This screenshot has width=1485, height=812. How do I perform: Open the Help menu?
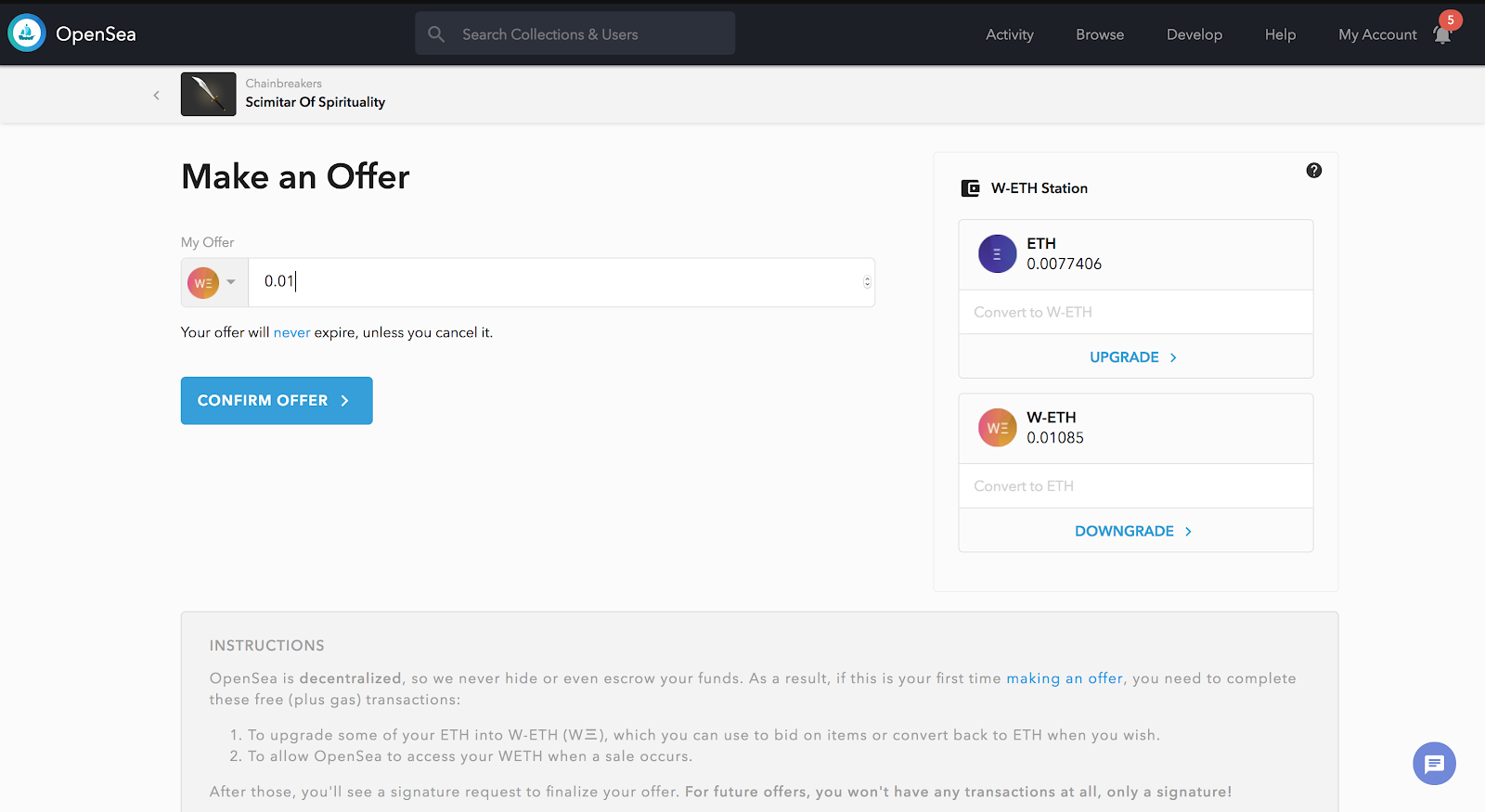[1280, 34]
